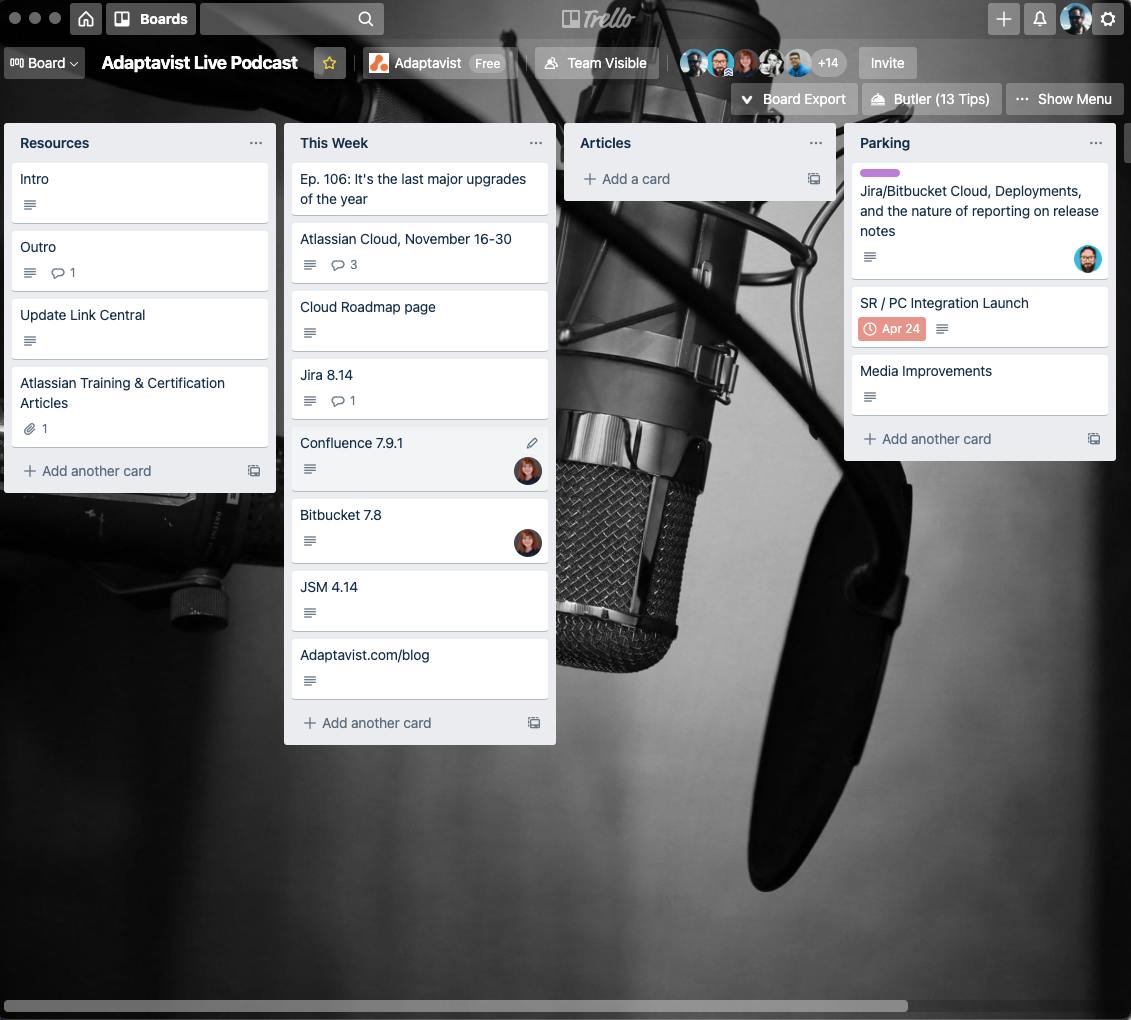Open settings gear icon in header
The width and height of the screenshot is (1131, 1020).
coord(1109,19)
